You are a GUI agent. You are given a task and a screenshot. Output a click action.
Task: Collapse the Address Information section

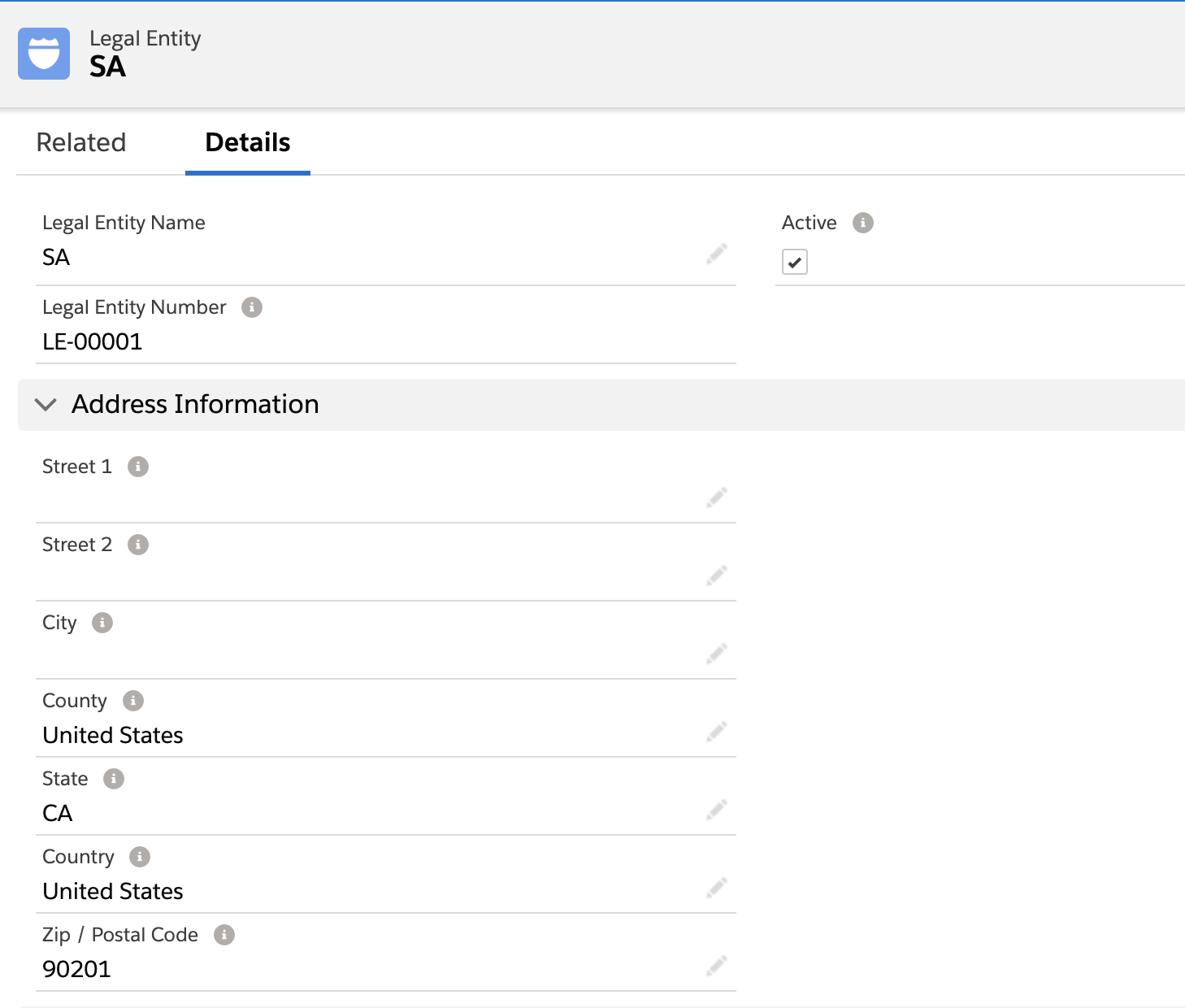46,404
